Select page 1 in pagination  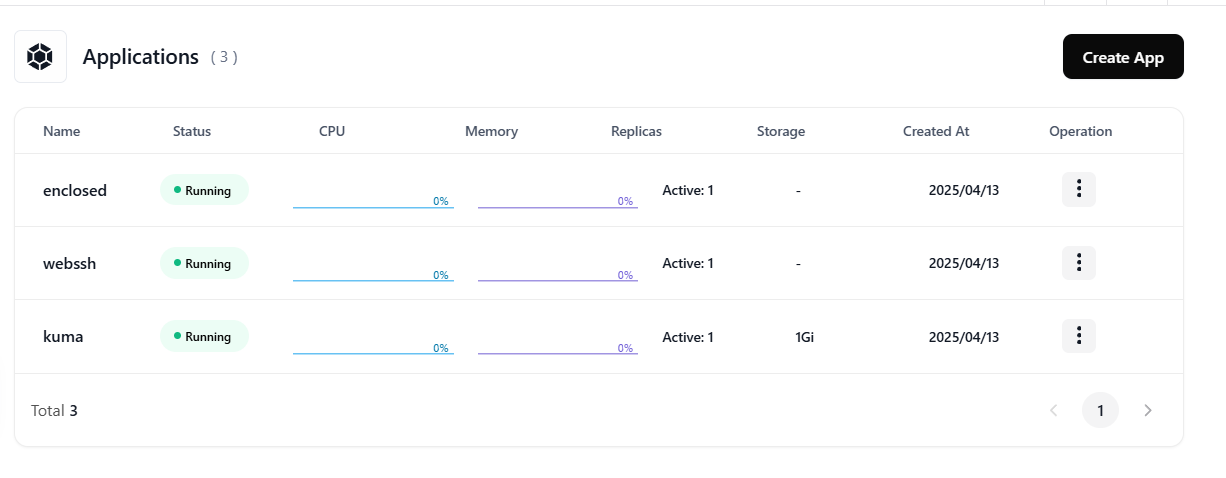point(1100,410)
